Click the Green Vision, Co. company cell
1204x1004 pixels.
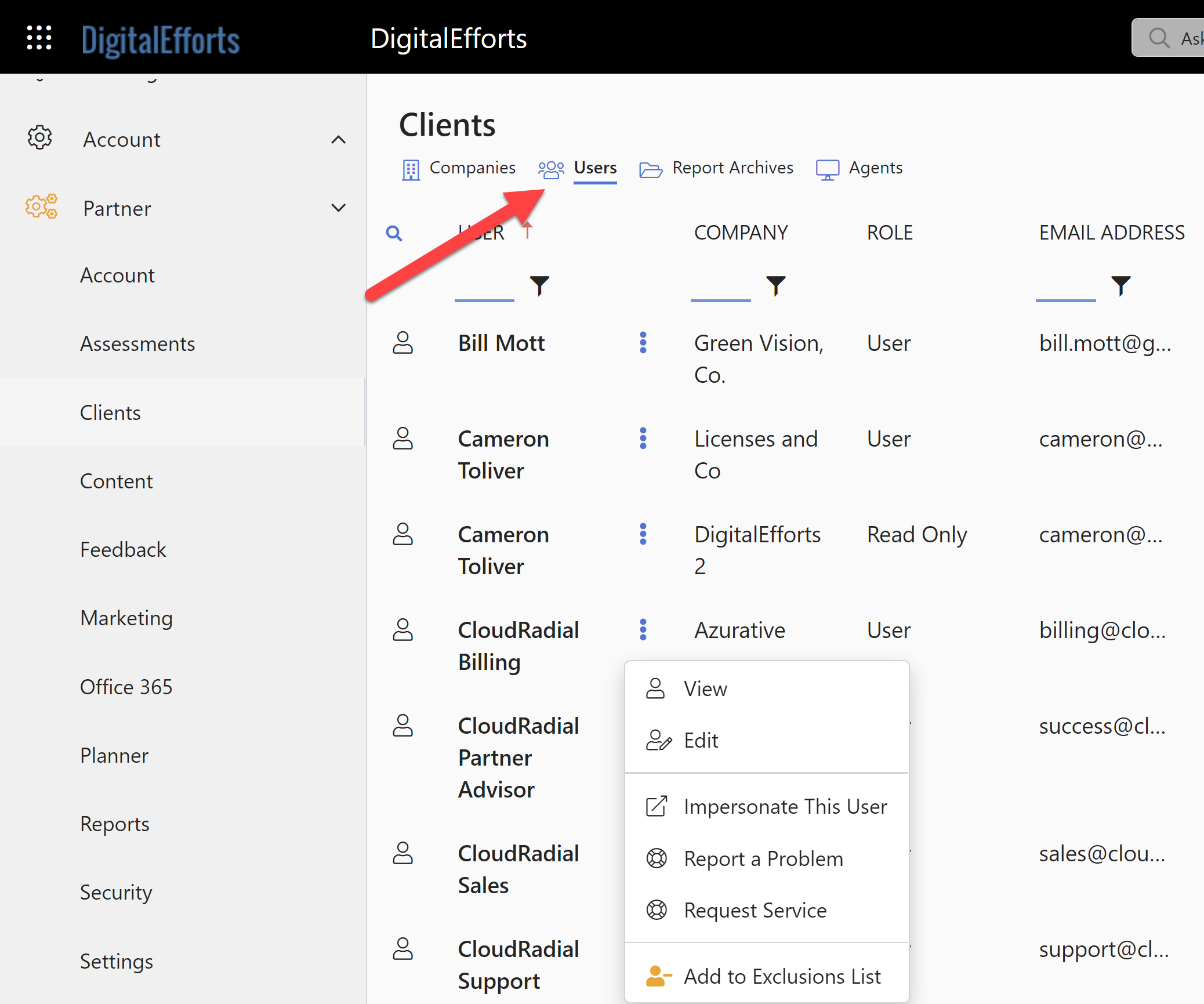(759, 359)
